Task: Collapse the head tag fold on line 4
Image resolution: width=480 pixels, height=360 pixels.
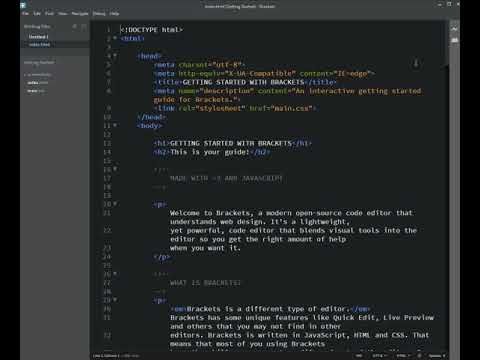Action: point(115,55)
